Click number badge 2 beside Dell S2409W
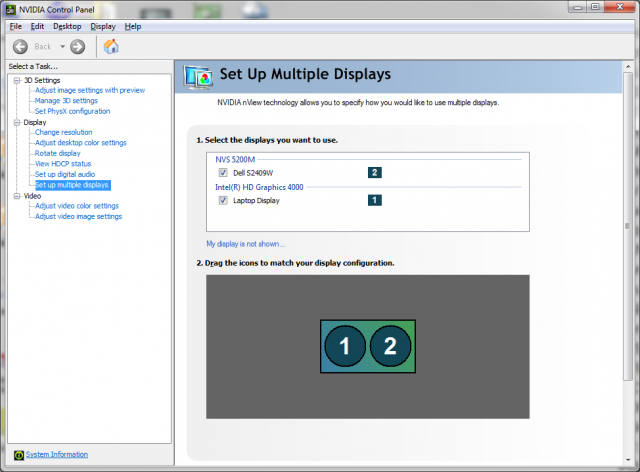Image resolution: width=640 pixels, height=472 pixels. (375, 173)
